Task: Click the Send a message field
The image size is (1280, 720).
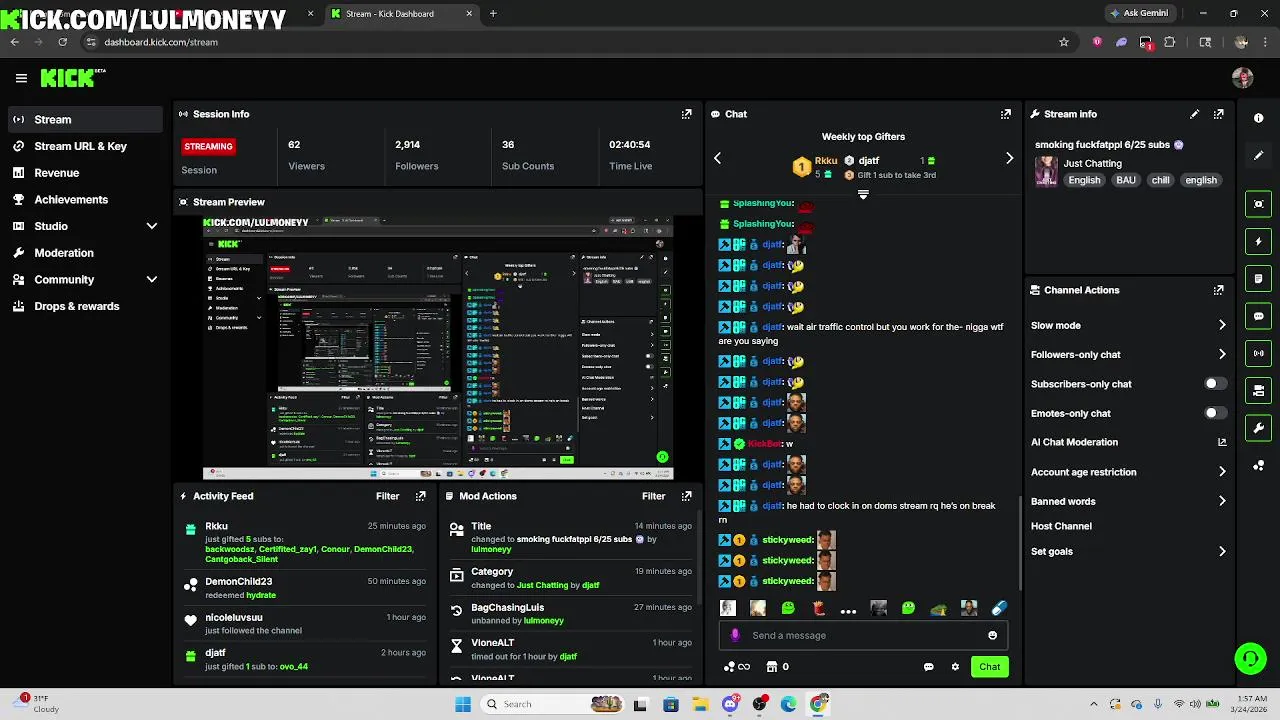Action: (x=864, y=635)
